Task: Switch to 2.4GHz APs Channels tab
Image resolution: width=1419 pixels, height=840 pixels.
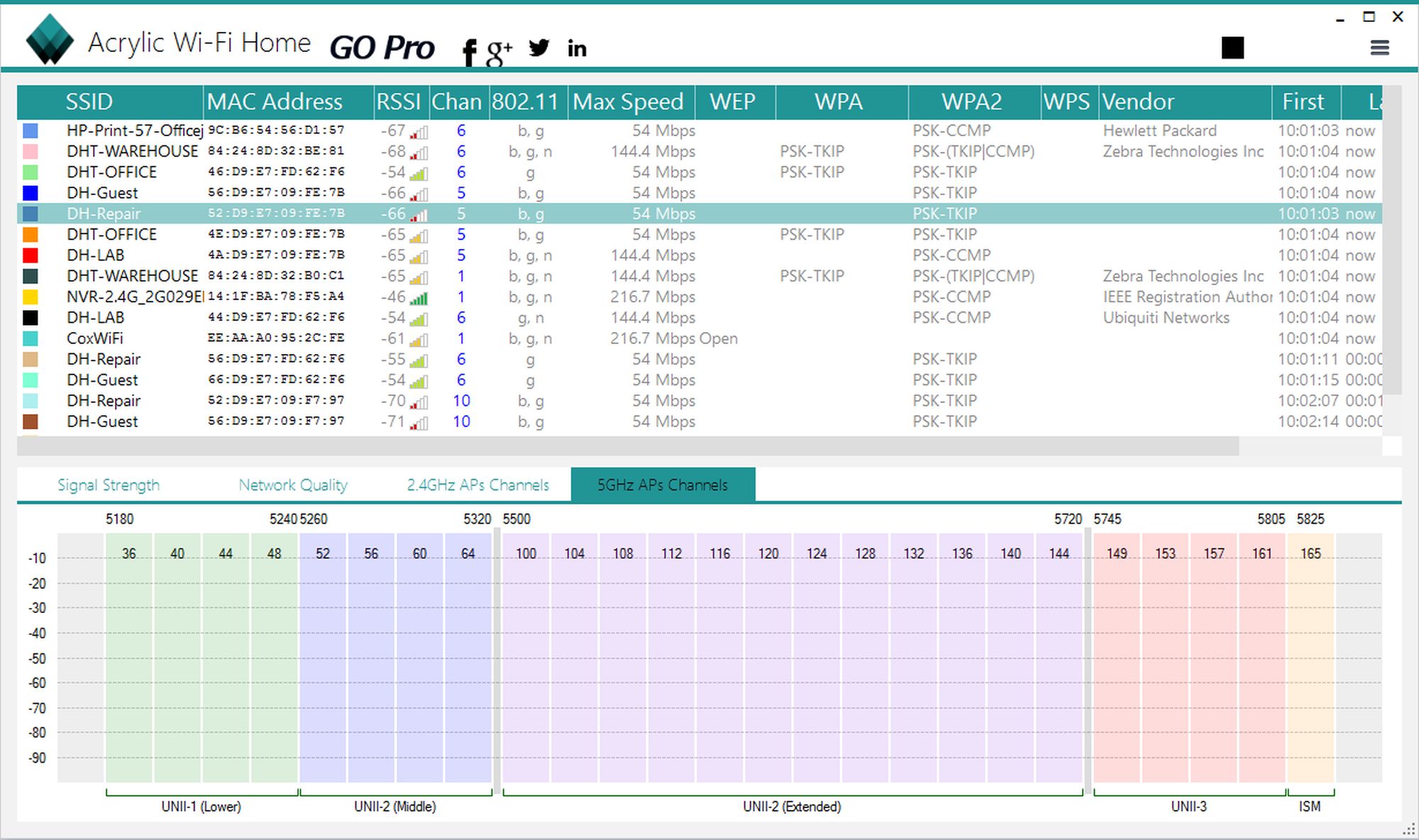Action: point(477,485)
